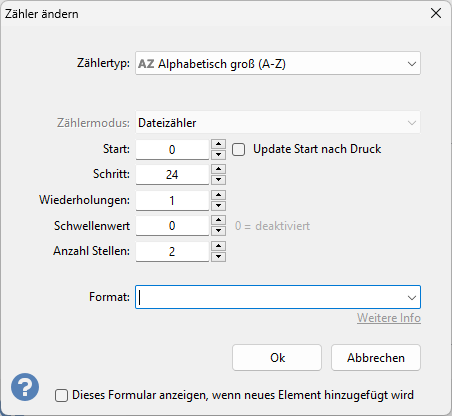
Task: Open the Format dropdown arrow
Action: 412,297
